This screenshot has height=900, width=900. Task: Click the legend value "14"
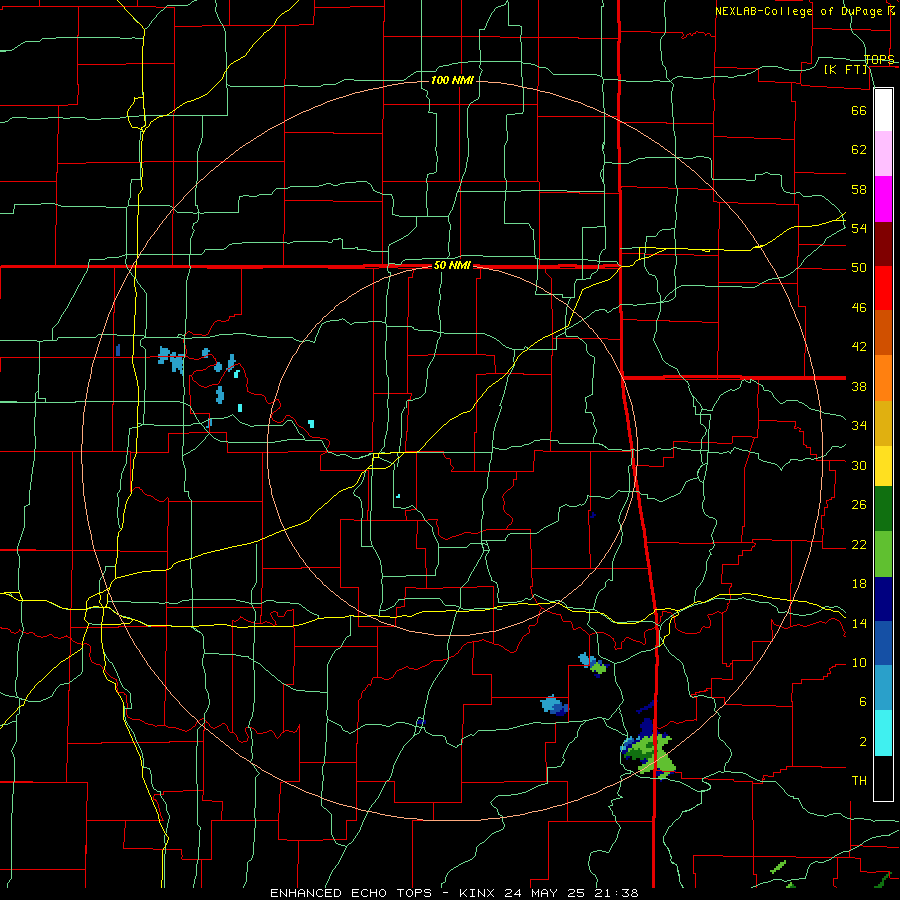pos(859,623)
